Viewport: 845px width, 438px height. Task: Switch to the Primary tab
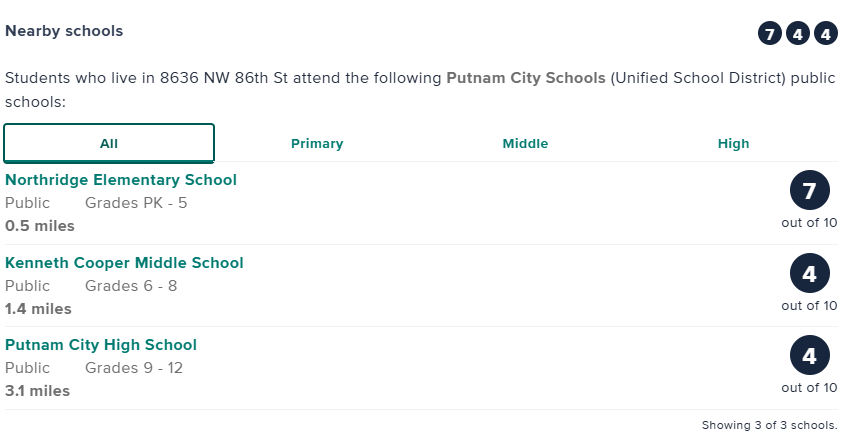(x=317, y=143)
